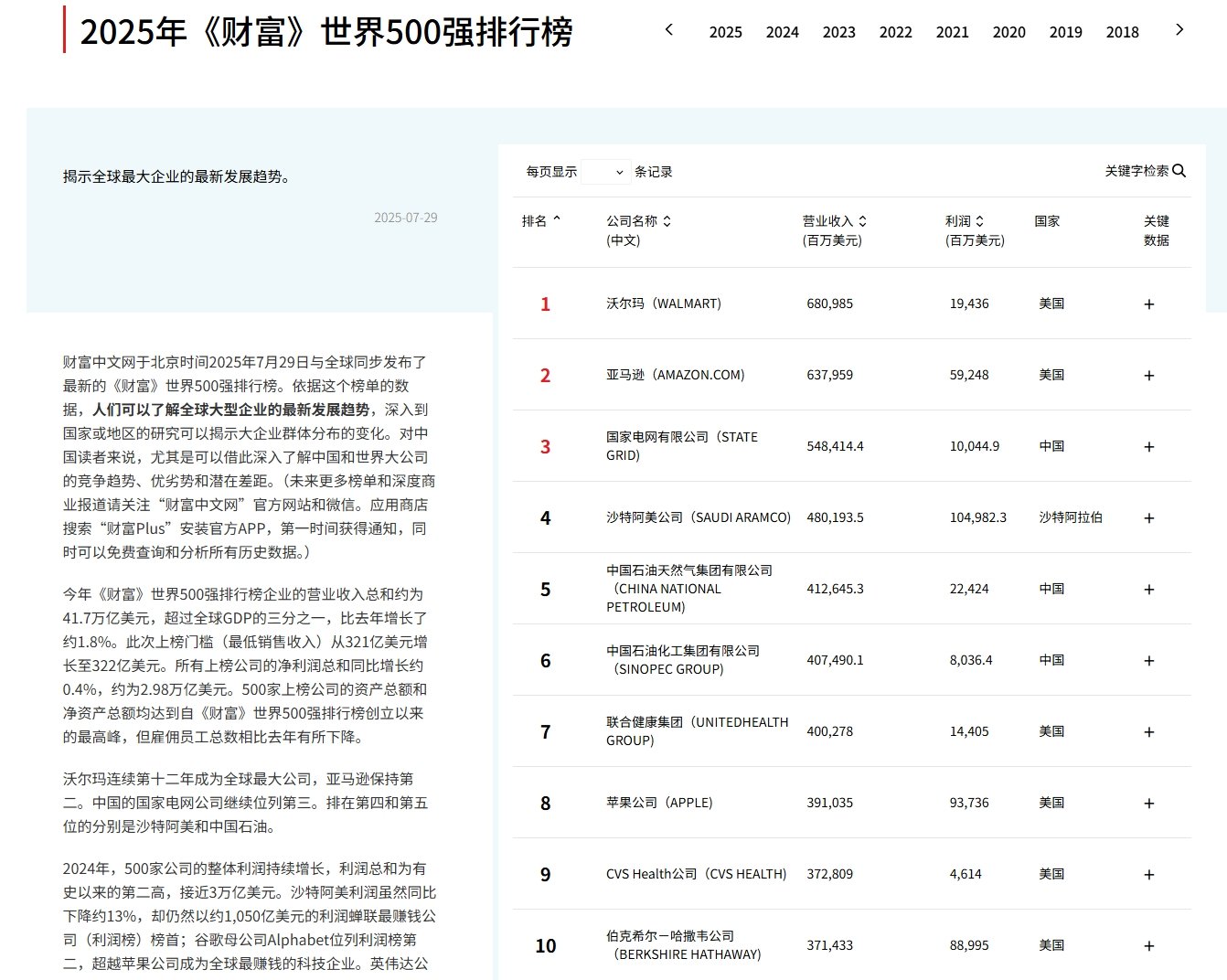Switch to the 2024 ranking tab

click(x=782, y=32)
